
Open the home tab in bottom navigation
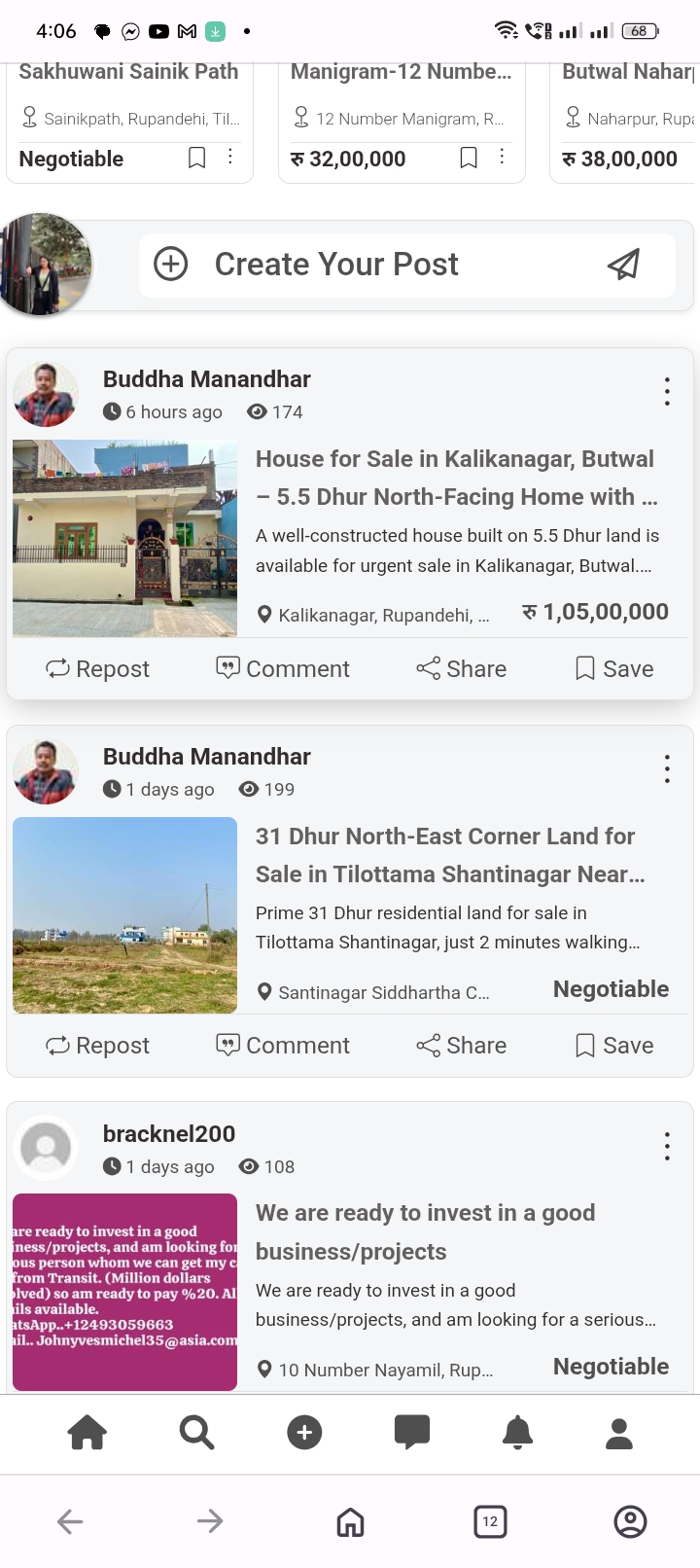tap(87, 1433)
